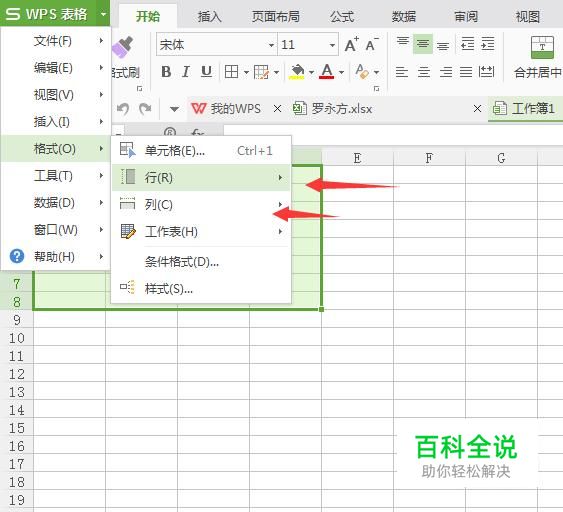
Task: Open the 编辑(E) menu
Action: point(55,68)
